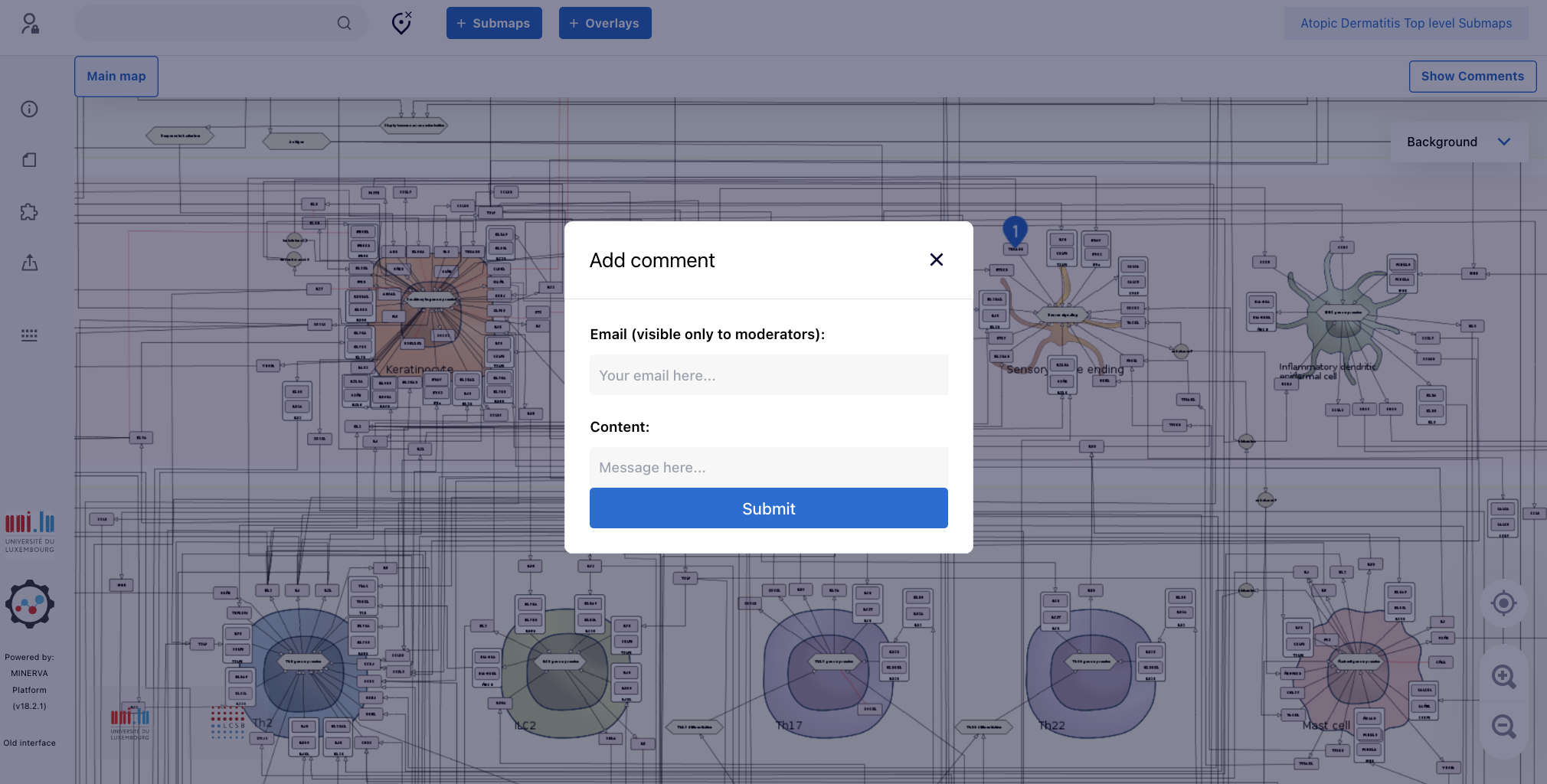1547x784 pixels.
Task: Select the Main map tab
Action: coord(116,77)
